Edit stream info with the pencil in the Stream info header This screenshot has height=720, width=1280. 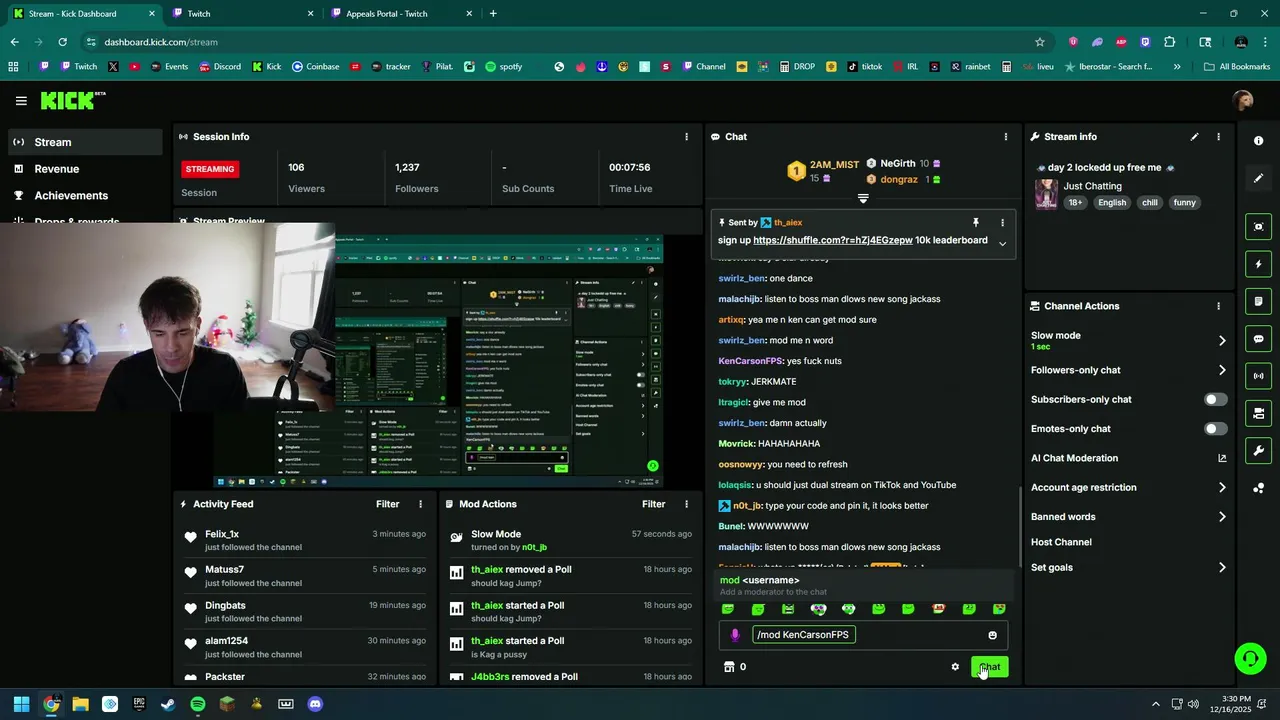tap(1194, 136)
